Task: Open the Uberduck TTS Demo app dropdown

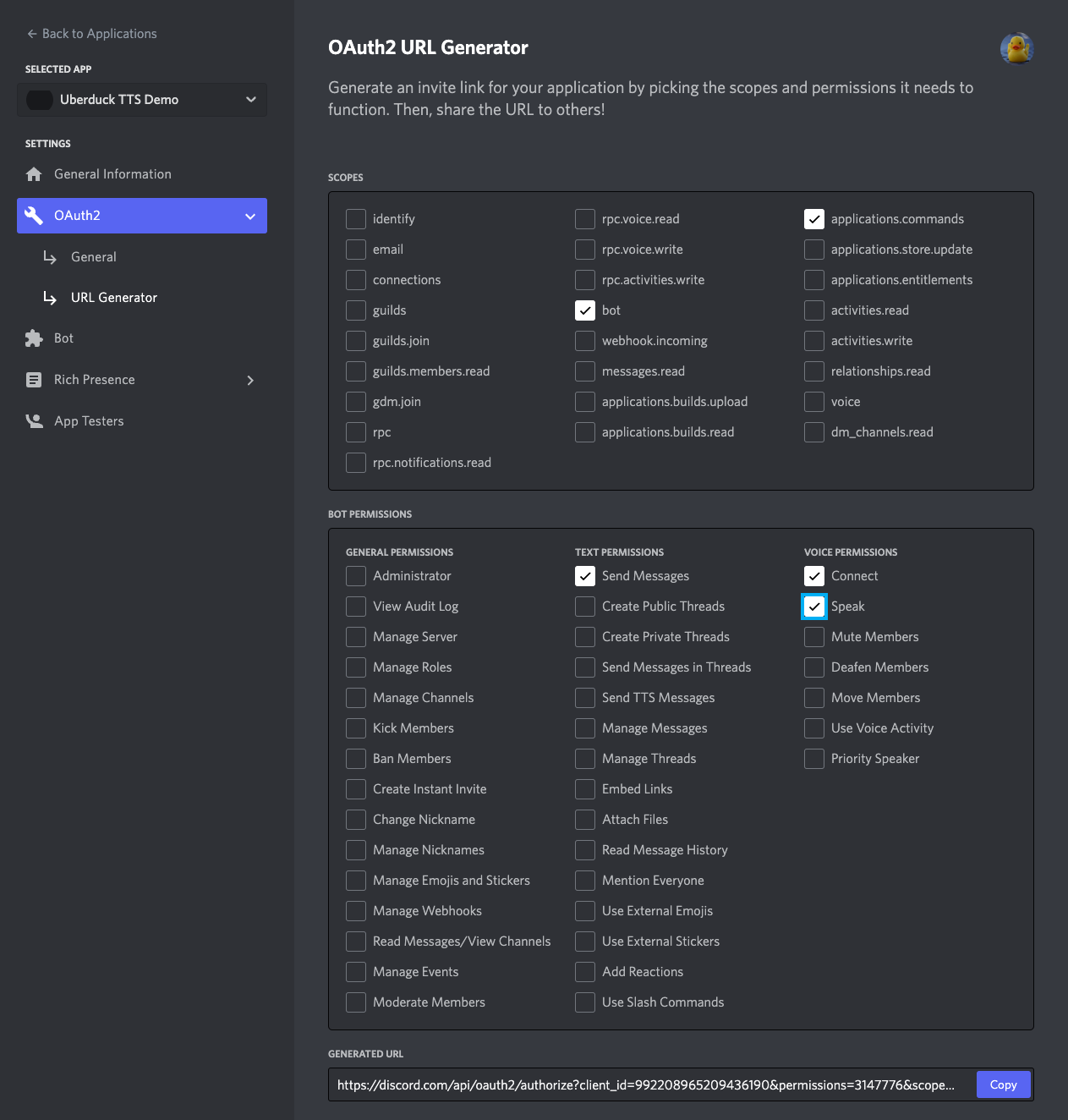Action: [x=142, y=100]
